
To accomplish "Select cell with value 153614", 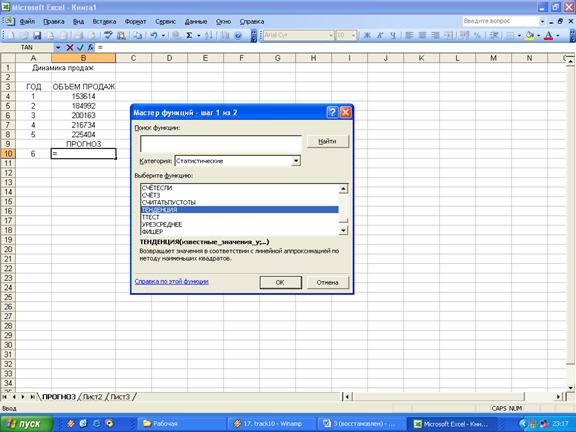I will tap(83, 96).
